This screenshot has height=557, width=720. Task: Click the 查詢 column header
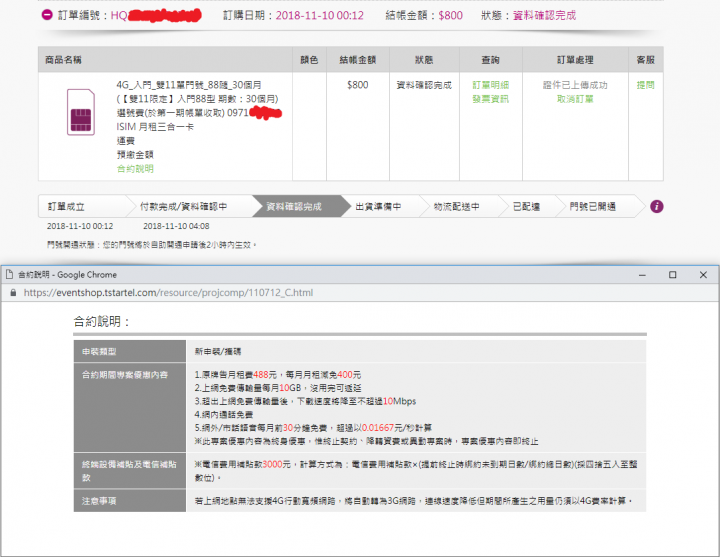point(490,60)
